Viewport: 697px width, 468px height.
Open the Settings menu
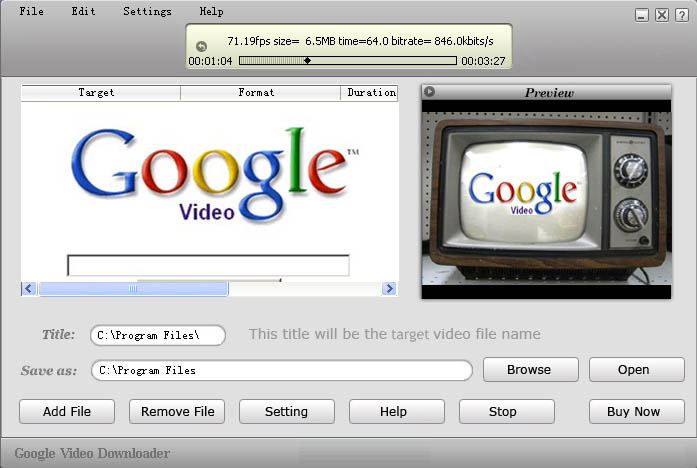(x=147, y=12)
